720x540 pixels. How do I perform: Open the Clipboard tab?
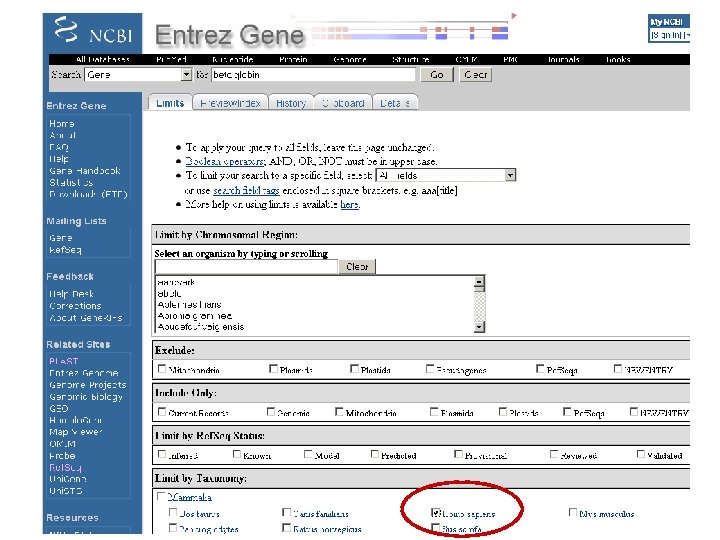click(343, 103)
